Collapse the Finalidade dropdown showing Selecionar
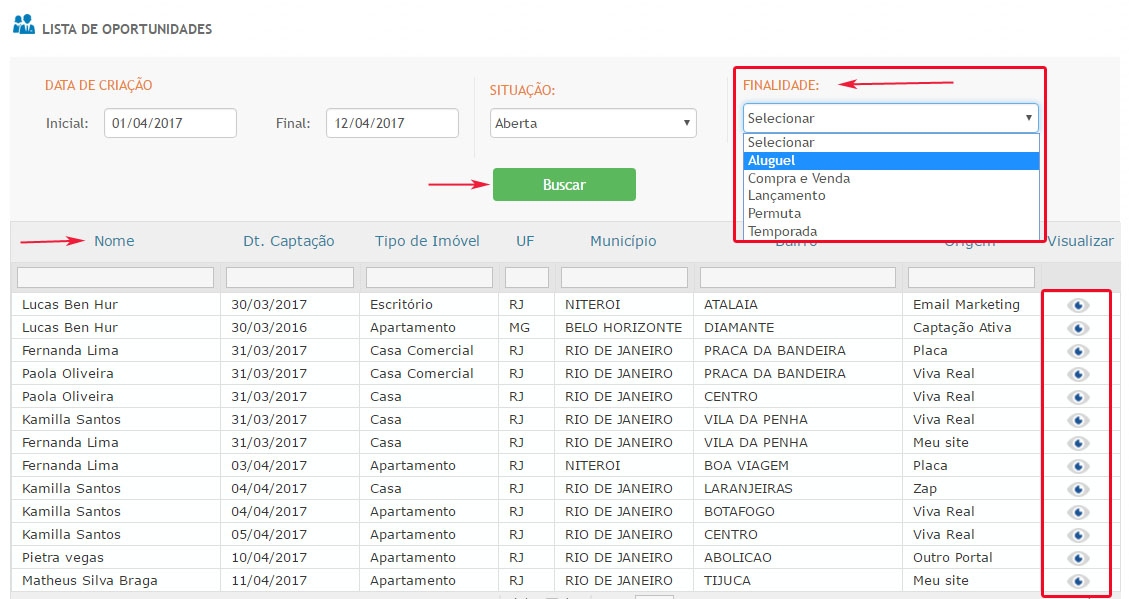 click(x=890, y=118)
